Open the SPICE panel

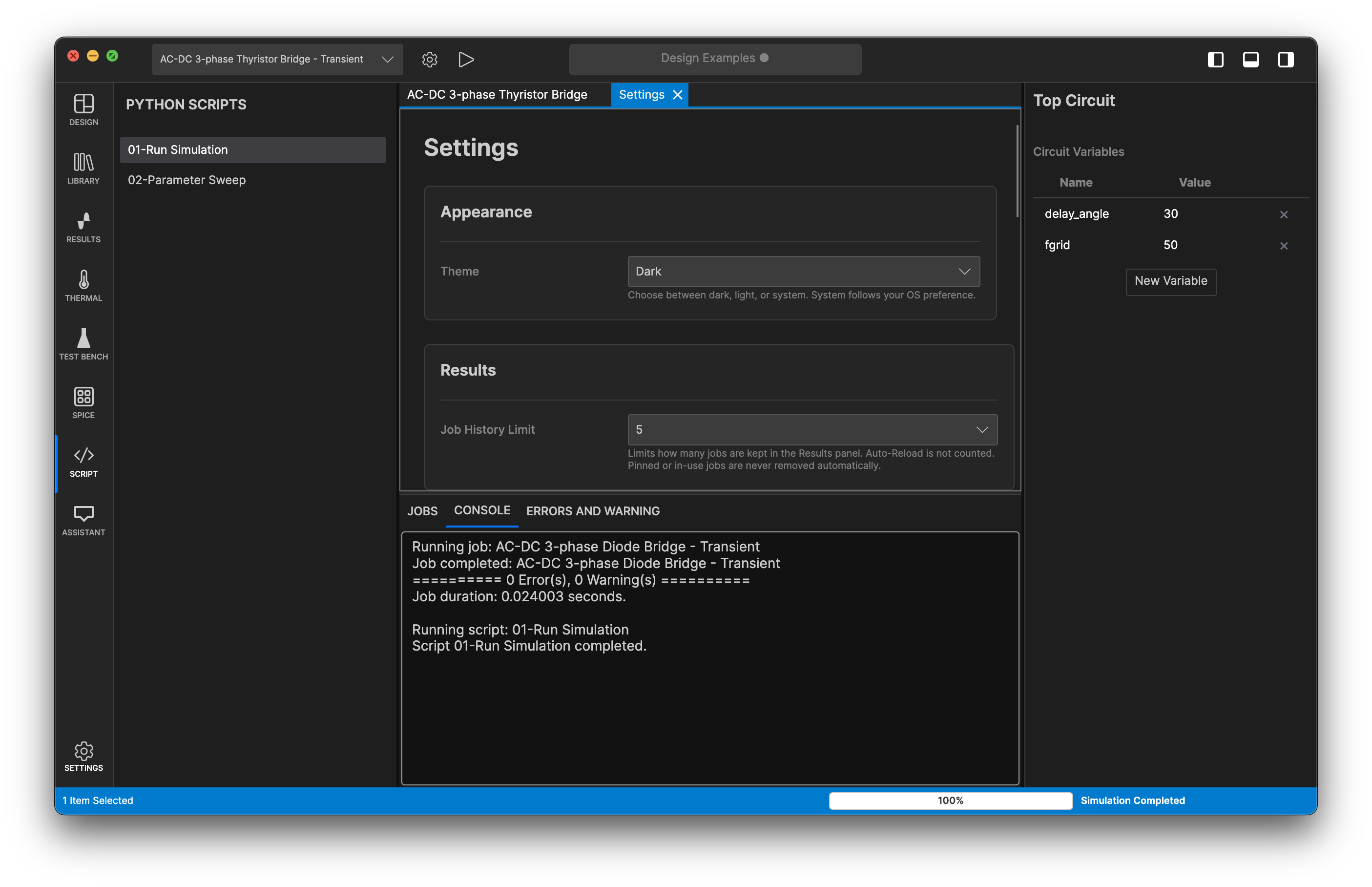tap(83, 402)
